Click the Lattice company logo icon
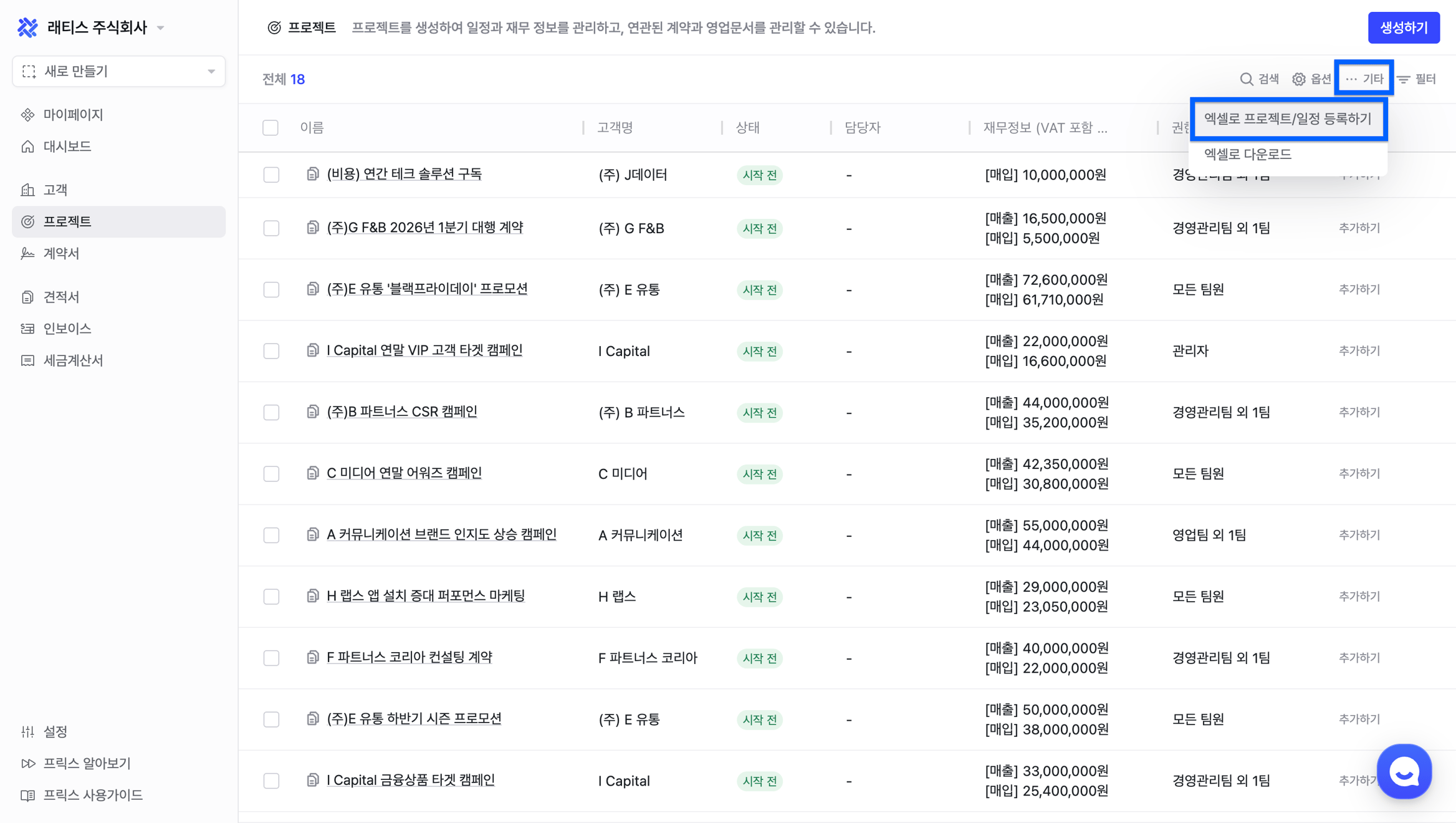This screenshot has height=823, width=1456. point(27,27)
